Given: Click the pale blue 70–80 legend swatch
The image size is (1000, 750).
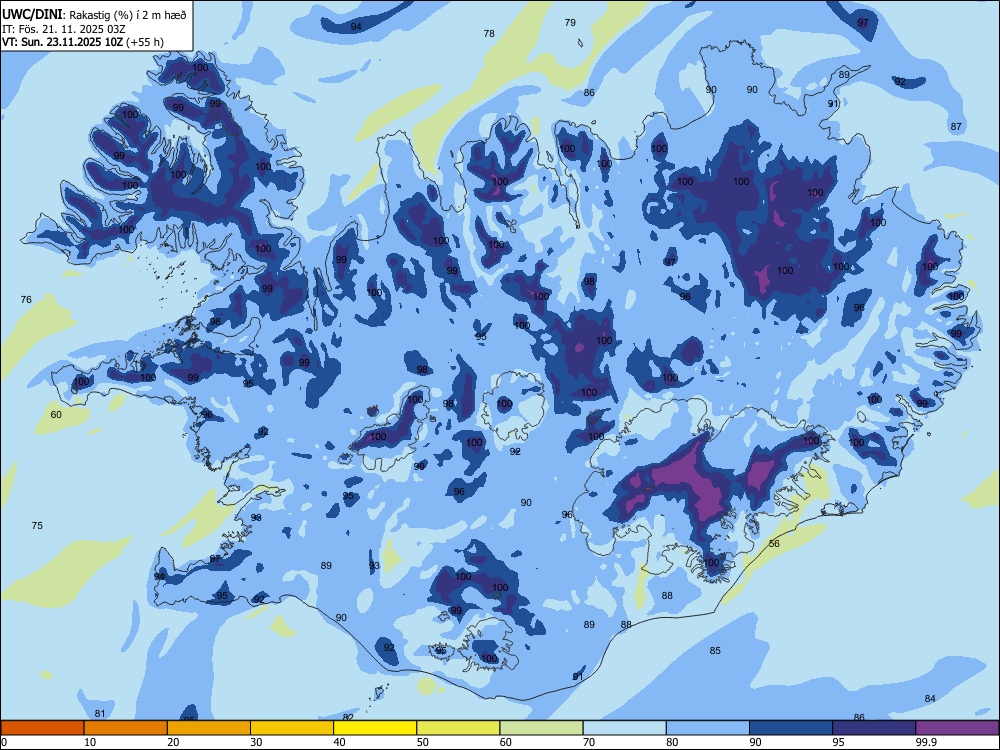Looking at the screenshot, I should [624, 728].
